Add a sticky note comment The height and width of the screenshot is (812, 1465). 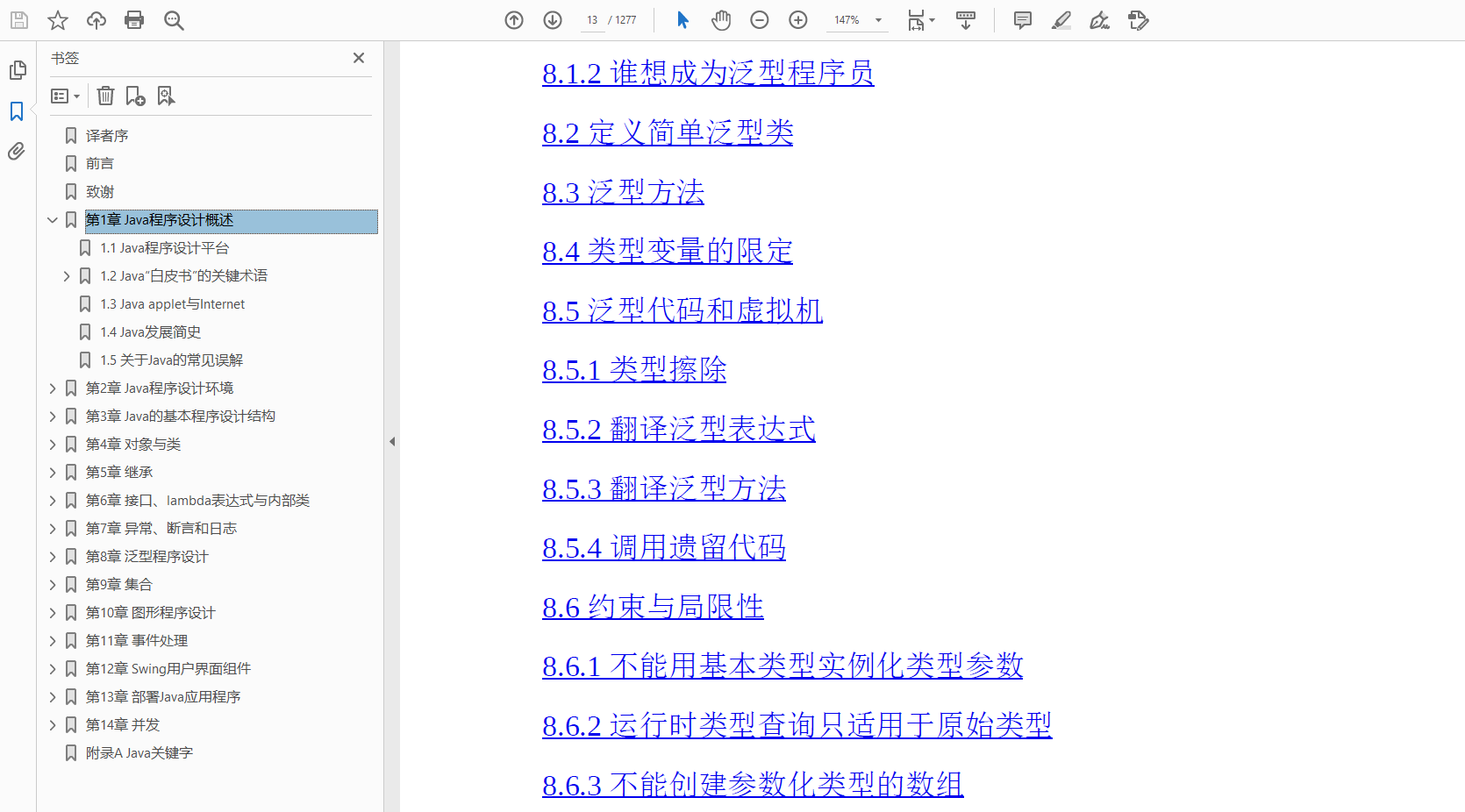pos(1021,19)
